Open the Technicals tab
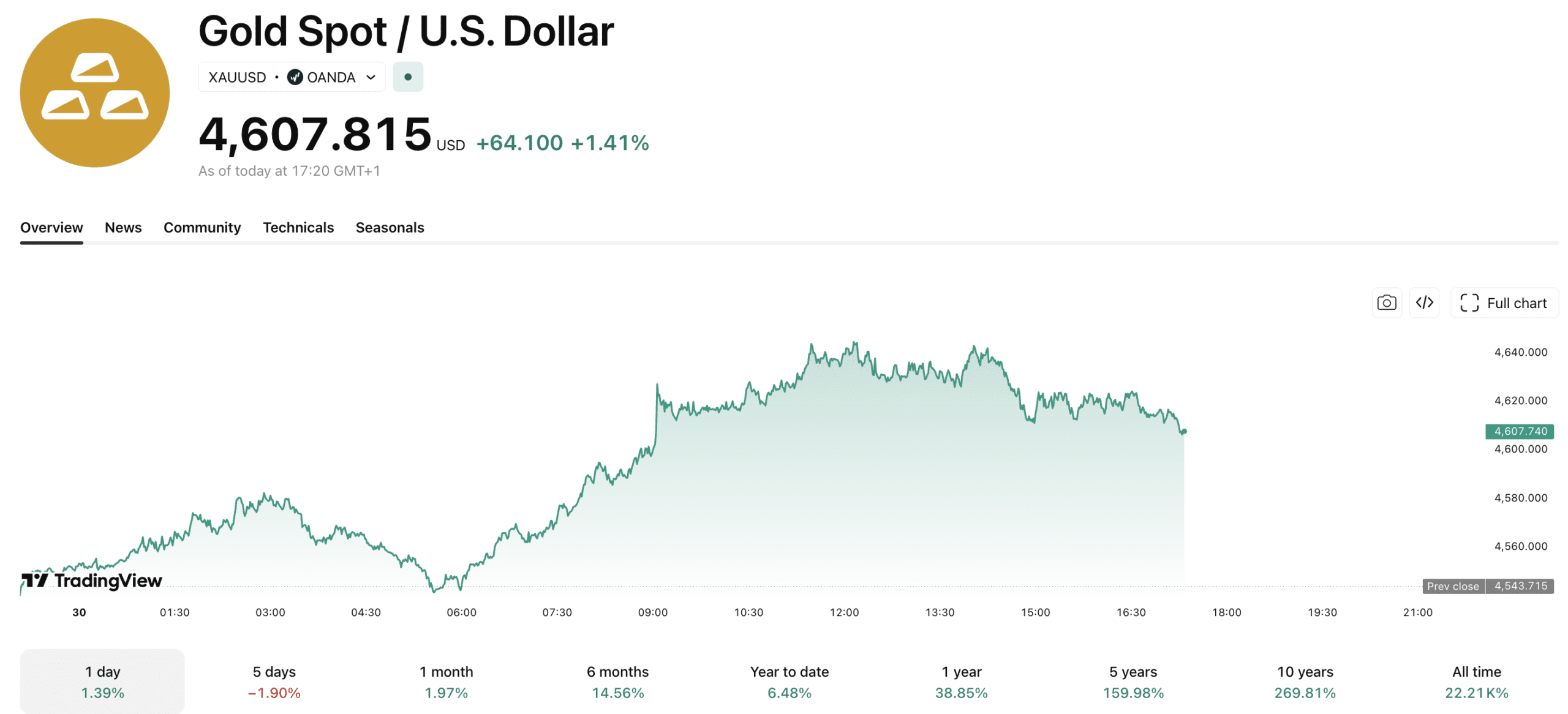This screenshot has width=1568, height=714. coord(298,227)
